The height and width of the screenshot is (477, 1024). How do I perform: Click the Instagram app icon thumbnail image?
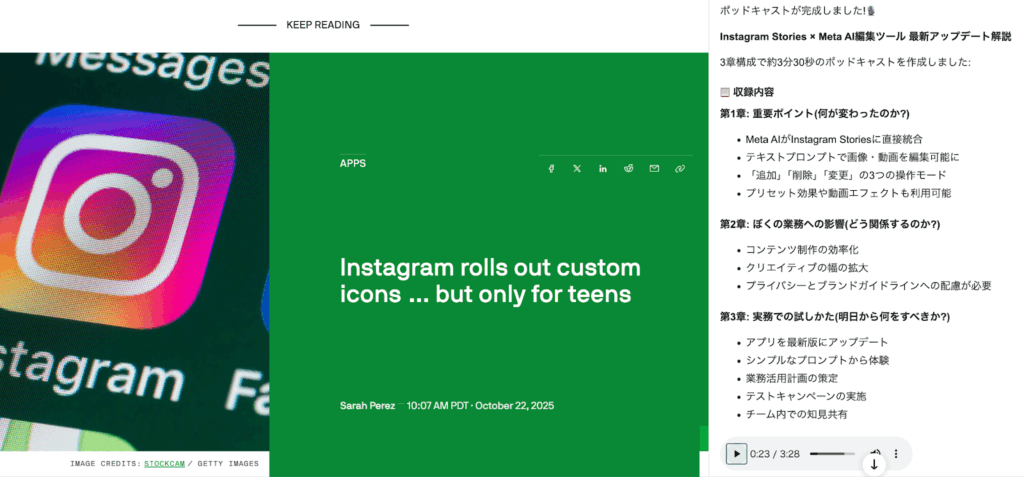point(134,250)
